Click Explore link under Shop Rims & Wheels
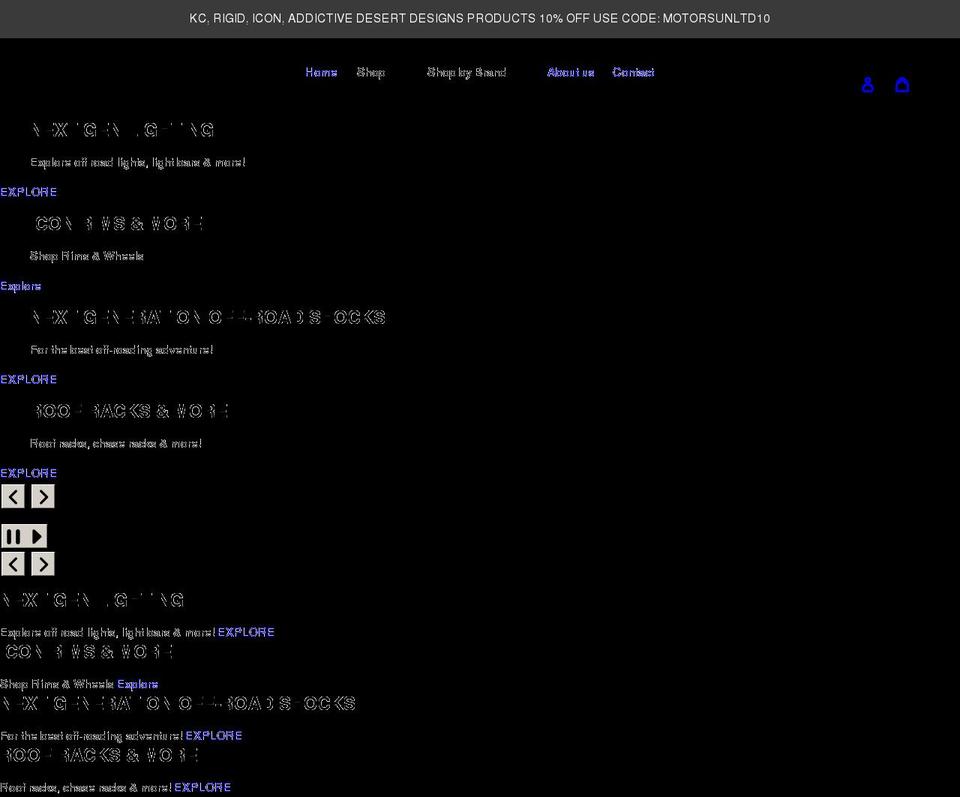The height and width of the screenshot is (797, 960). coord(21,285)
